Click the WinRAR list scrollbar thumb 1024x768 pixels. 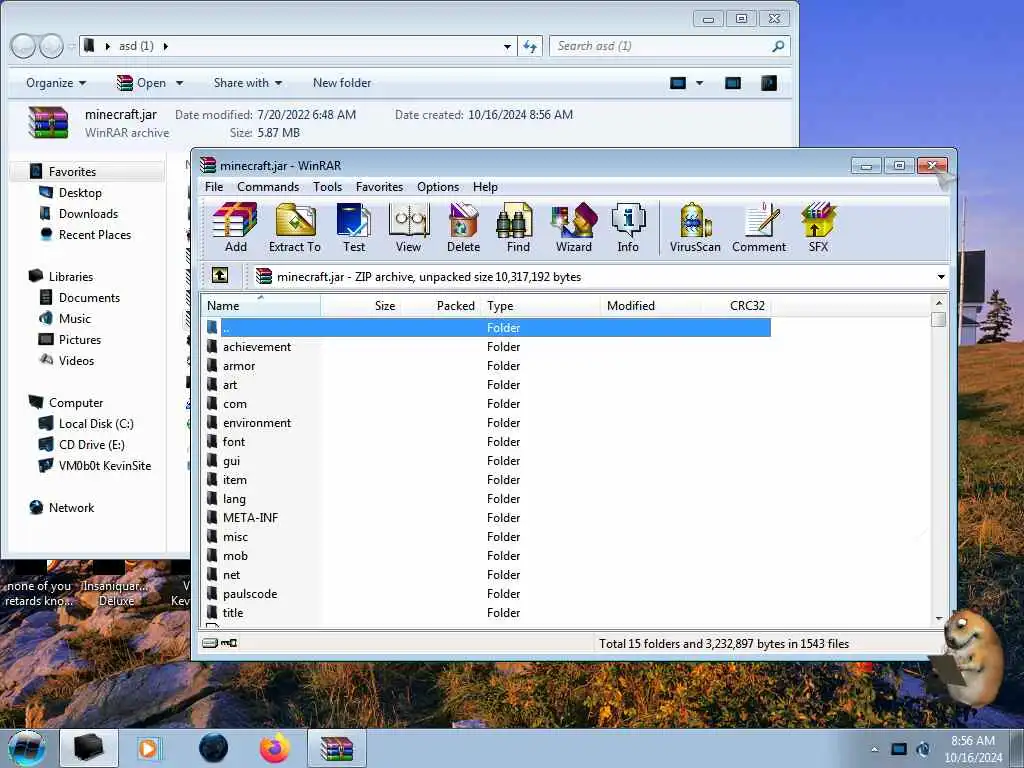[x=938, y=319]
